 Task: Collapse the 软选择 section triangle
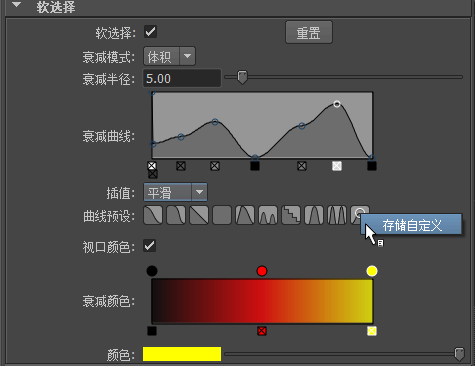[x=17, y=5]
